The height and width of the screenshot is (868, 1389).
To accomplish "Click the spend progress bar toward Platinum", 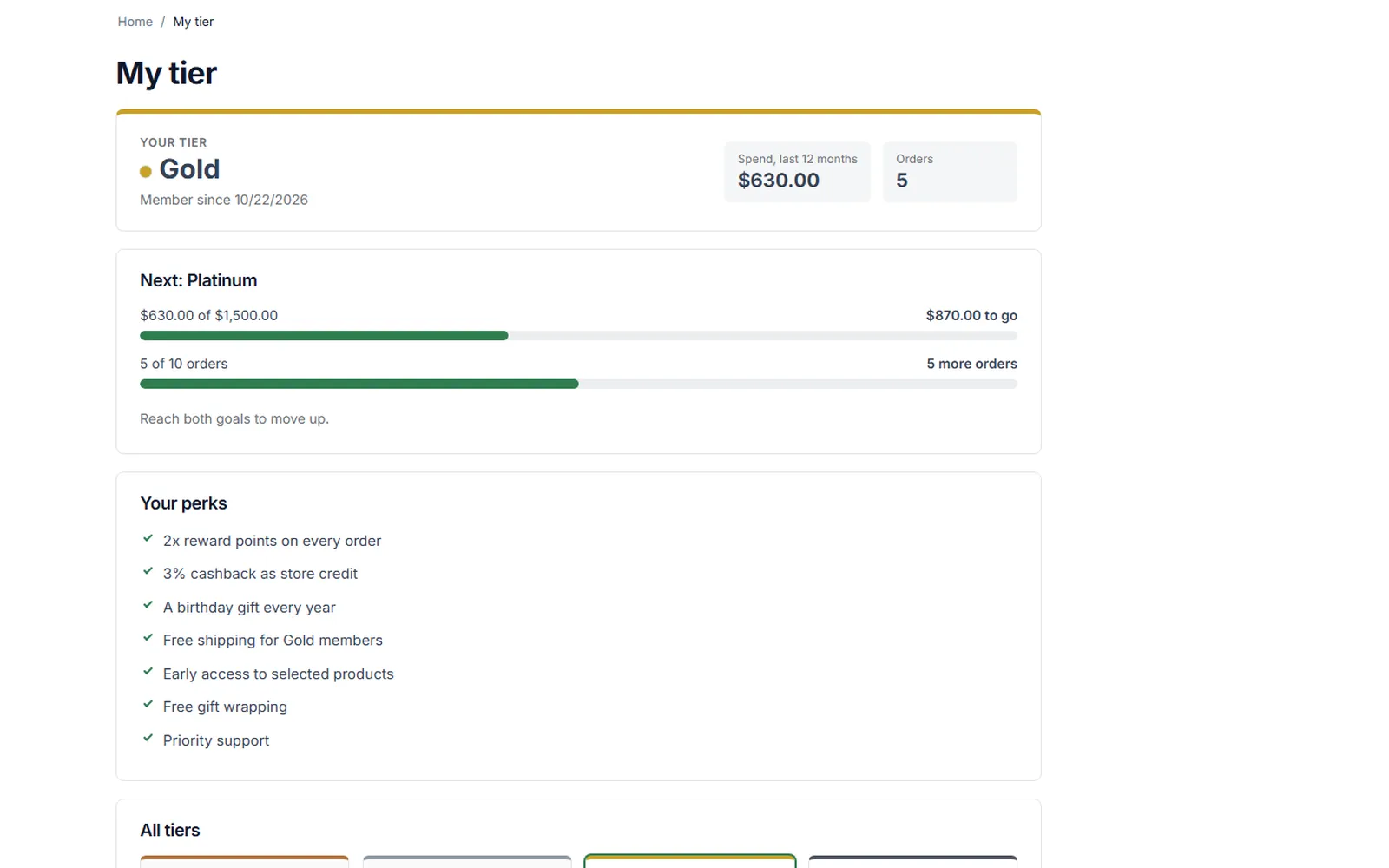I will 578,336.
